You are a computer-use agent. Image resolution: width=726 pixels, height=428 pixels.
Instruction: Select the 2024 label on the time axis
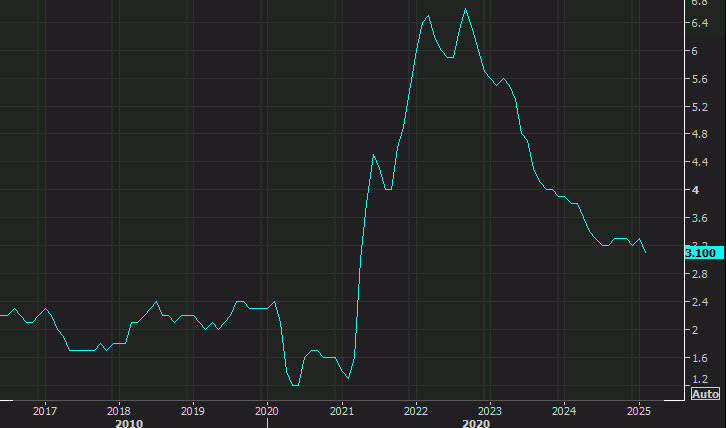(564, 410)
